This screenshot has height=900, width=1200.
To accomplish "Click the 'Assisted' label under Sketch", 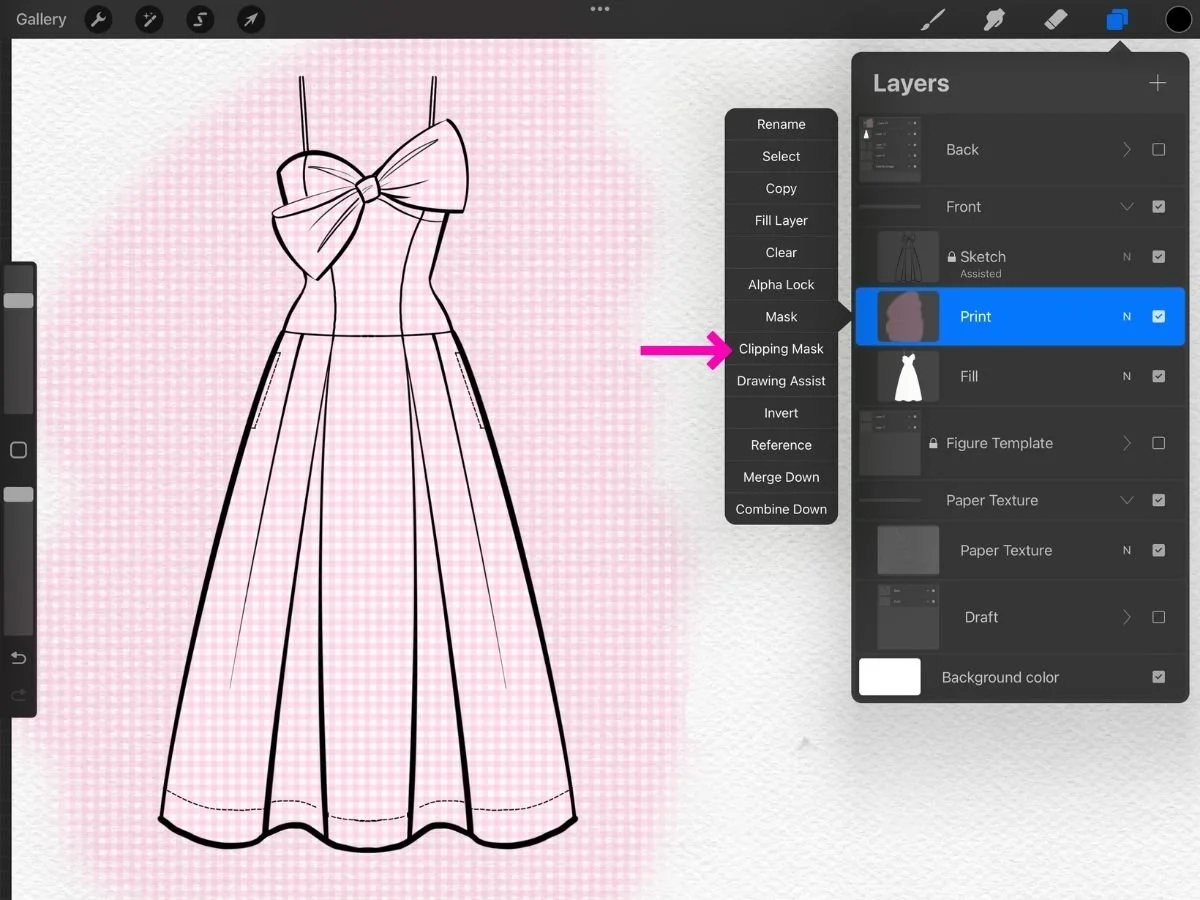I will coord(981,274).
